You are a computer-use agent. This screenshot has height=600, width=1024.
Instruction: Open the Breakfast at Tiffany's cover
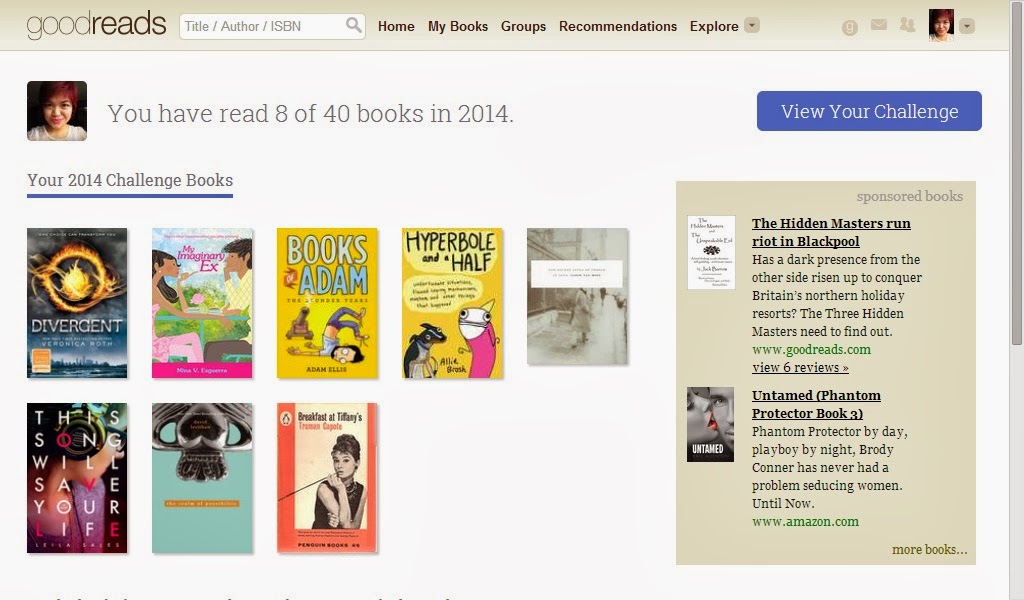327,478
